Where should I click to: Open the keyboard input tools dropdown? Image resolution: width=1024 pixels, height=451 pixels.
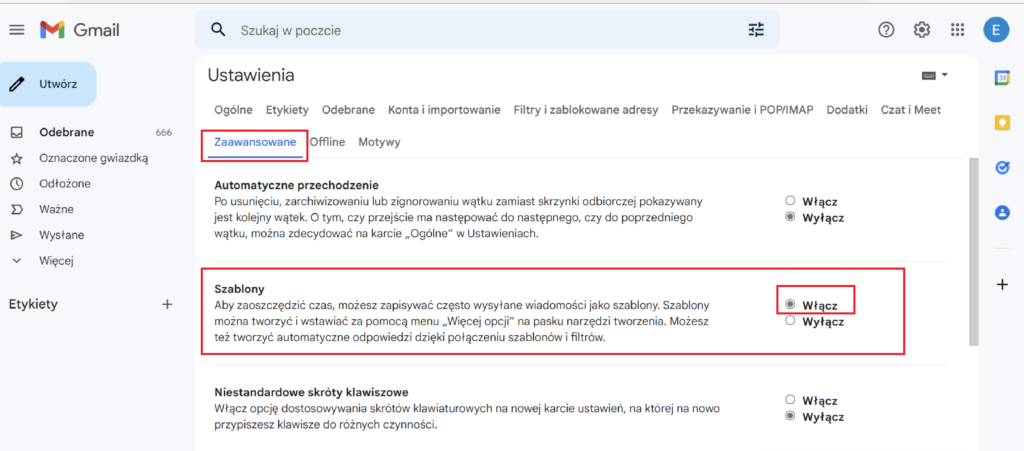934,76
